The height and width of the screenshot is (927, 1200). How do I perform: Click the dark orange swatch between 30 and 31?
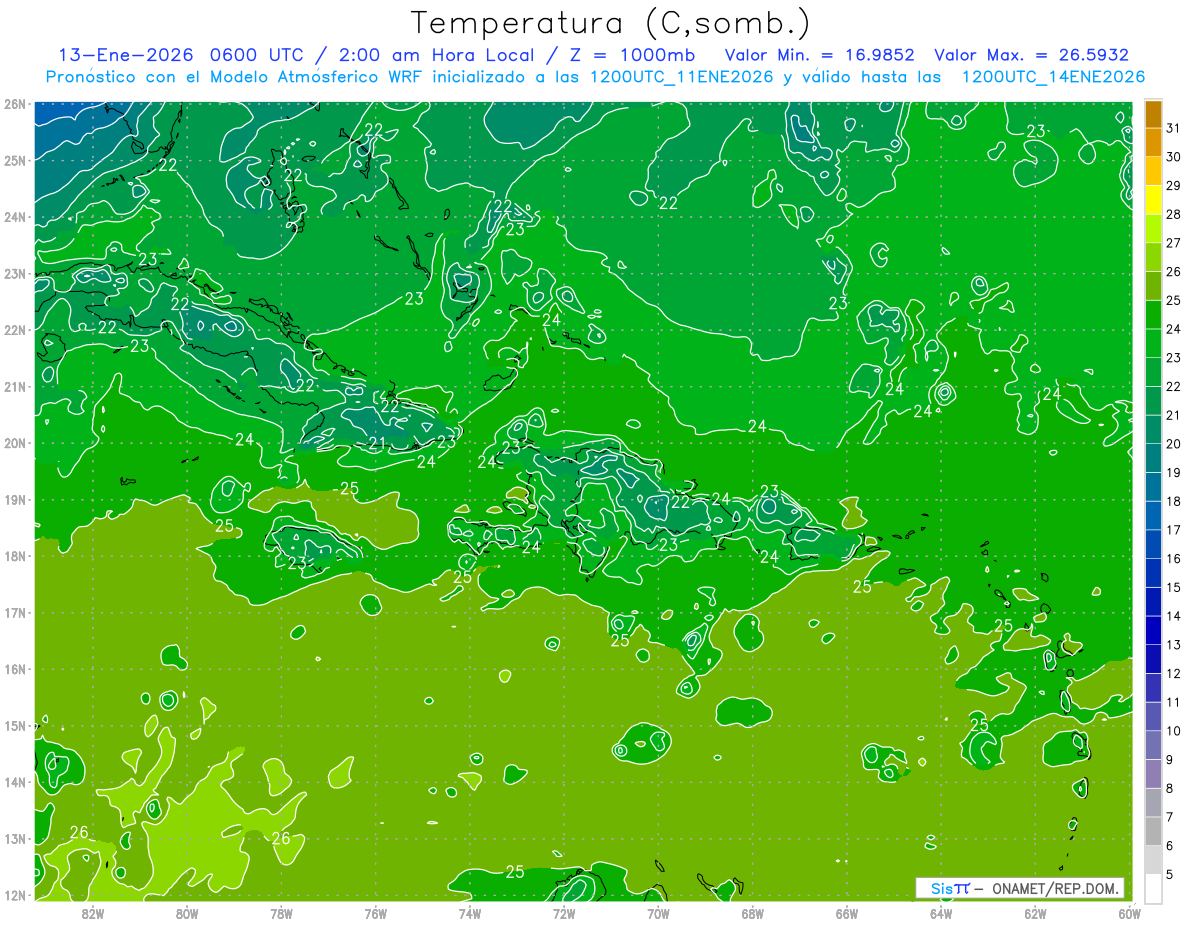(1153, 143)
